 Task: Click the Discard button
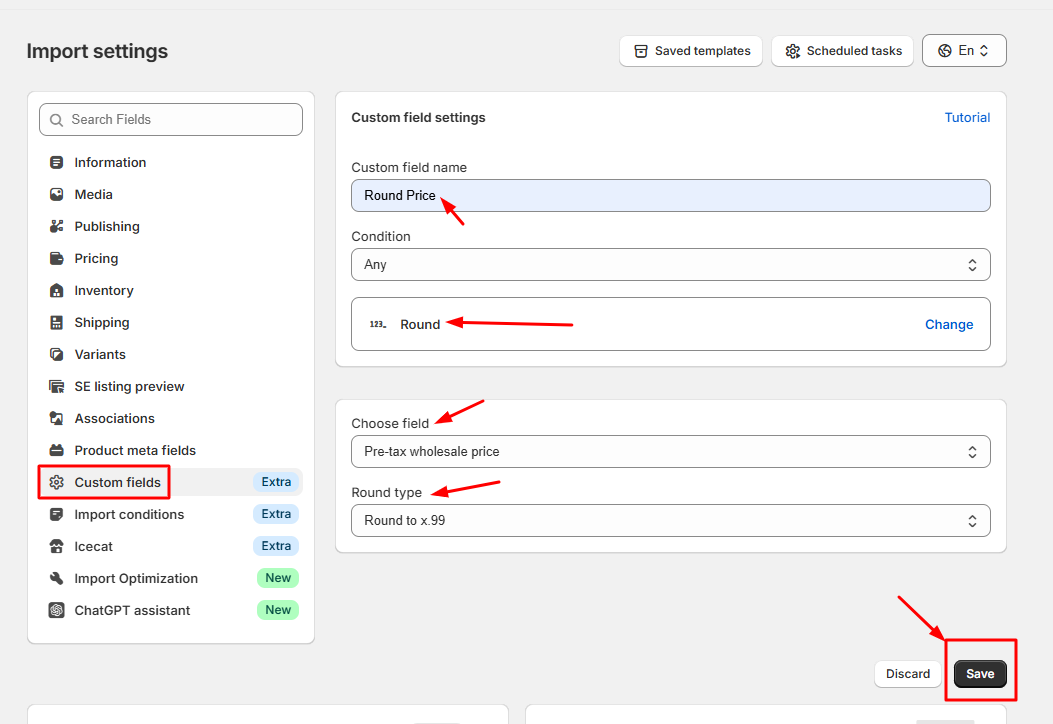click(x=907, y=674)
